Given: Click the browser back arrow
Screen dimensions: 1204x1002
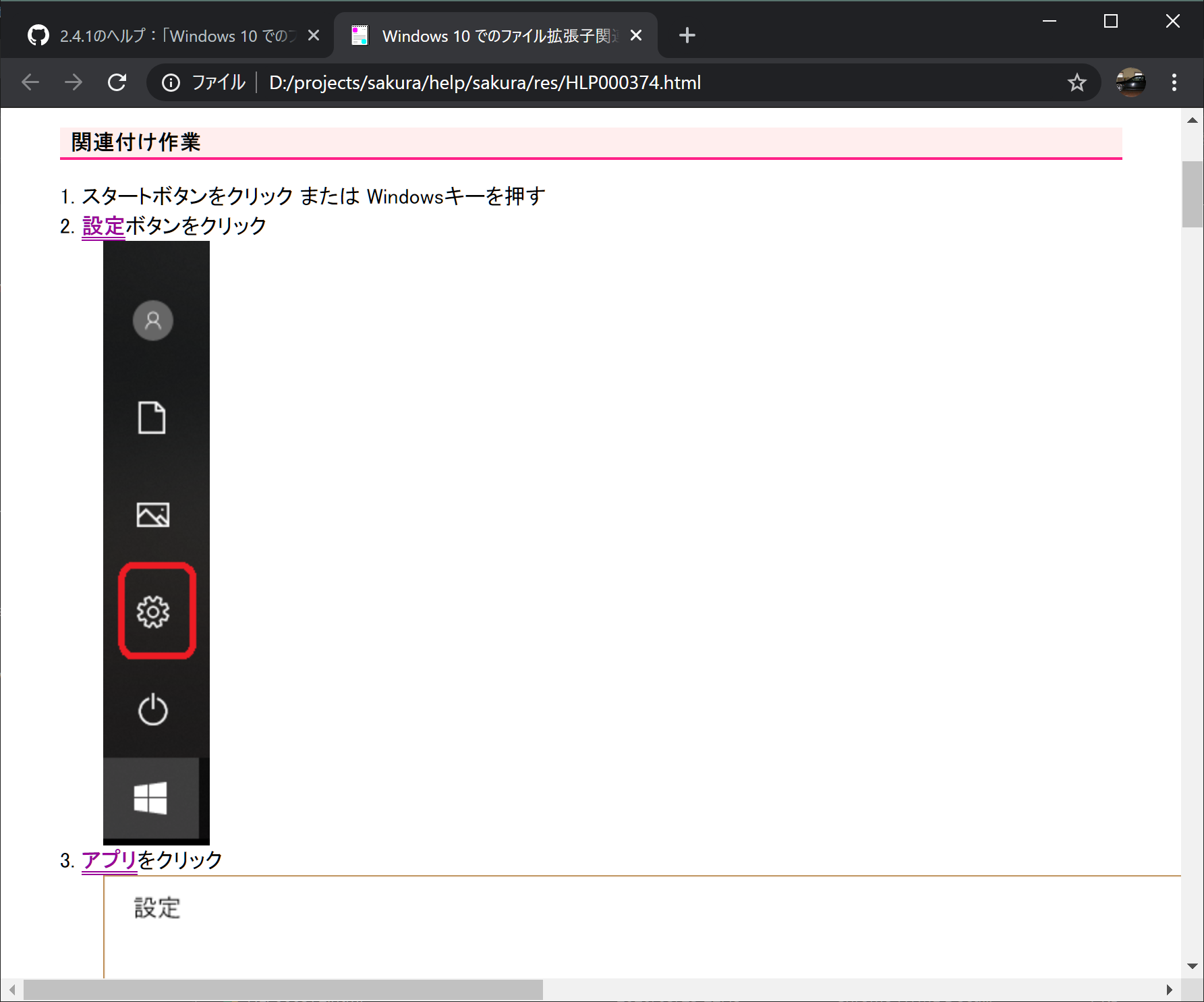Looking at the screenshot, I should tap(30, 82).
